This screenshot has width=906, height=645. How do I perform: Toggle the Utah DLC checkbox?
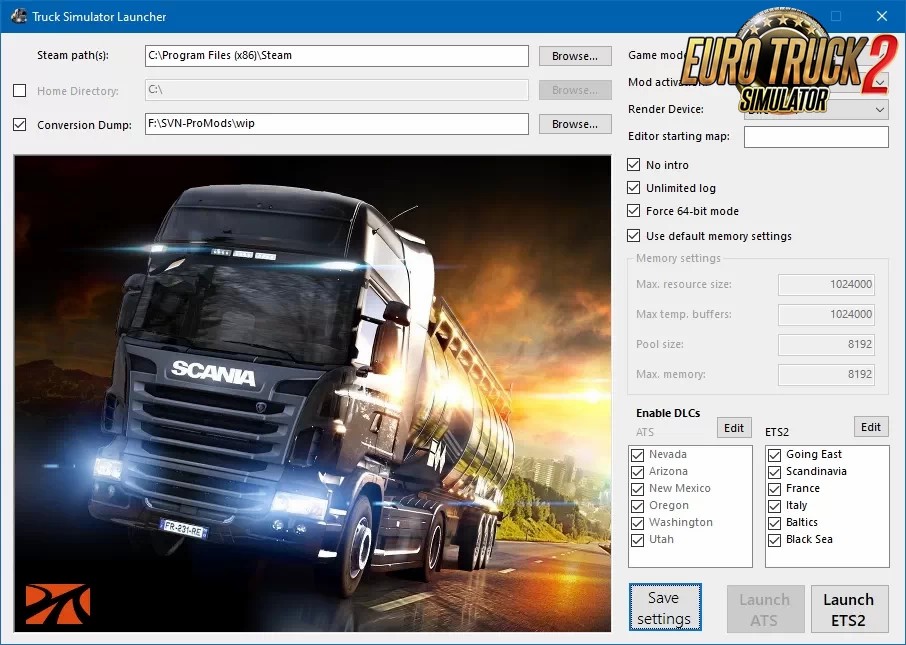tap(637, 540)
